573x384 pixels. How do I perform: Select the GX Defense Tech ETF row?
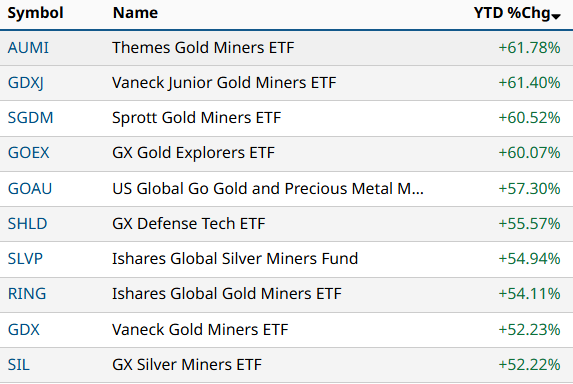click(x=286, y=224)
